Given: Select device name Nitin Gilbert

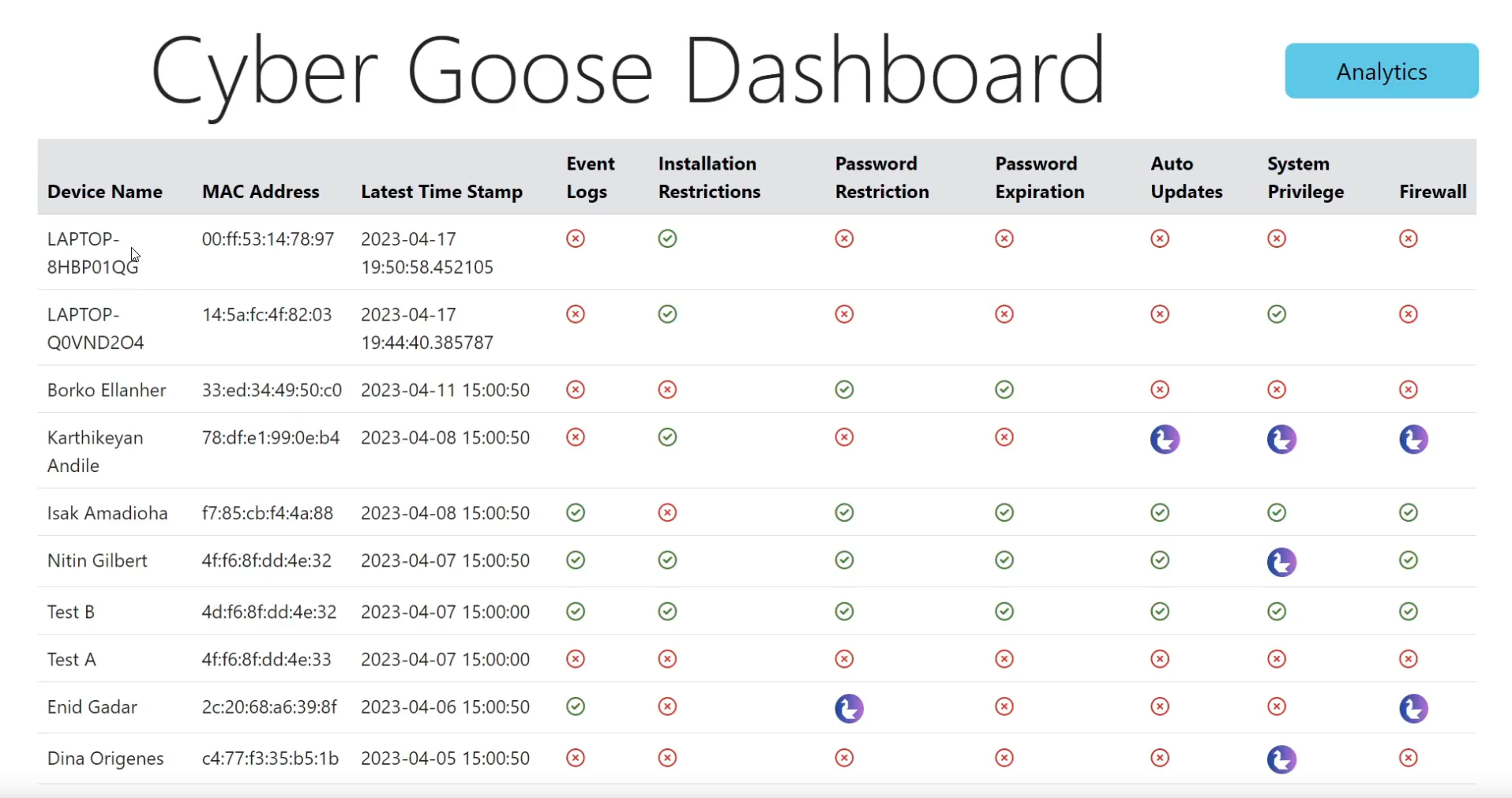Looking at the screenshot, I should [x=97, y=560].
